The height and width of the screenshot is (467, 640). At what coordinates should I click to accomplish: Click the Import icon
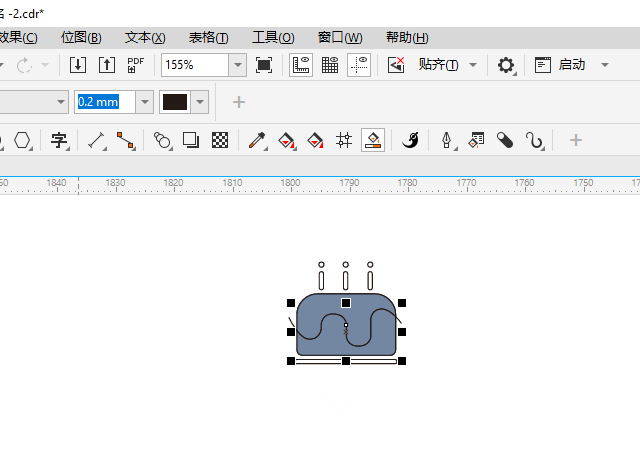pyautogui.click(x=78, y=65)
